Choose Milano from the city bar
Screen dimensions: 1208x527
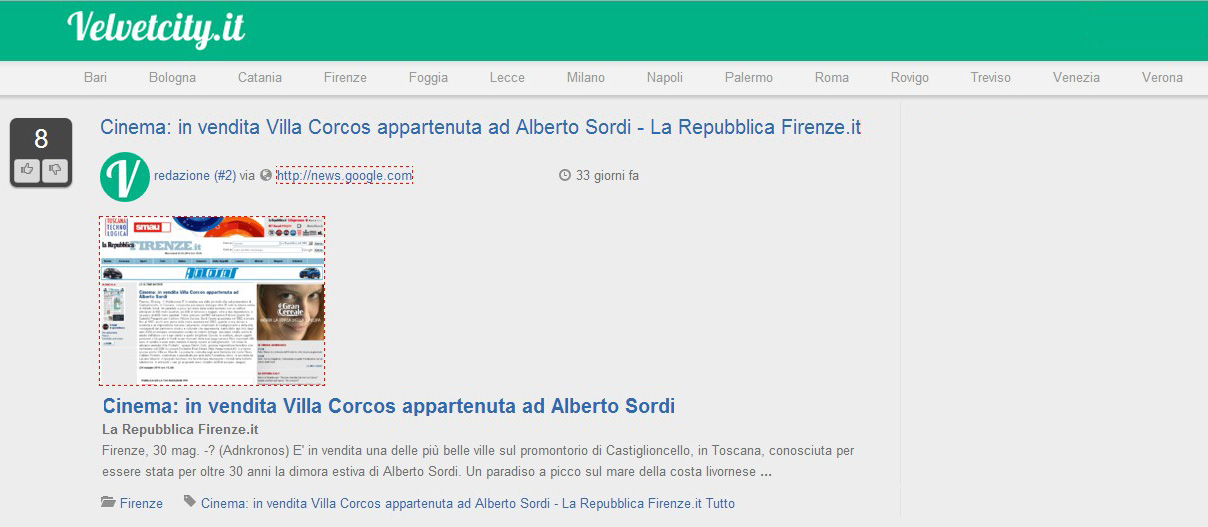pyautogui.click(x=586, y=77)
